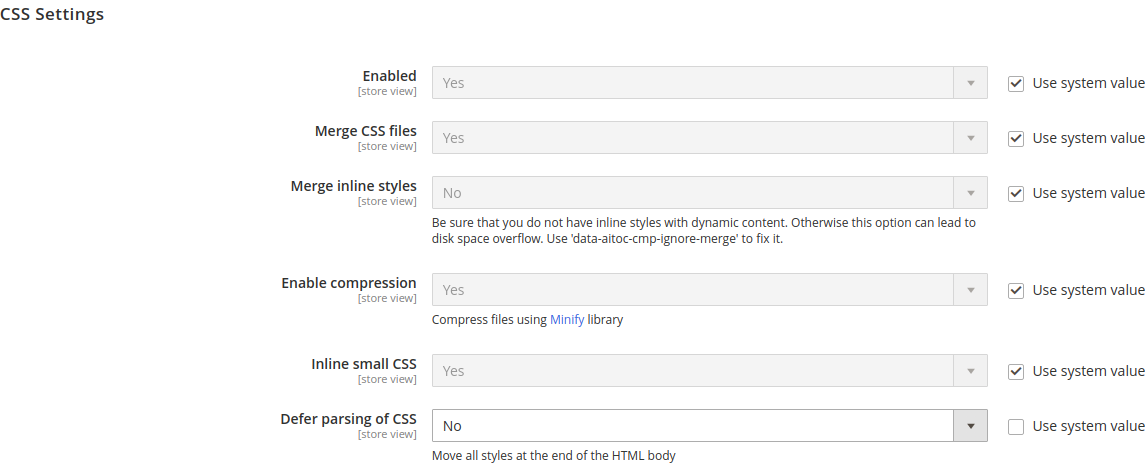Uncheck Use system value for Enabled
Viewport: 1148px width, 468px height.
(1015, 83)
